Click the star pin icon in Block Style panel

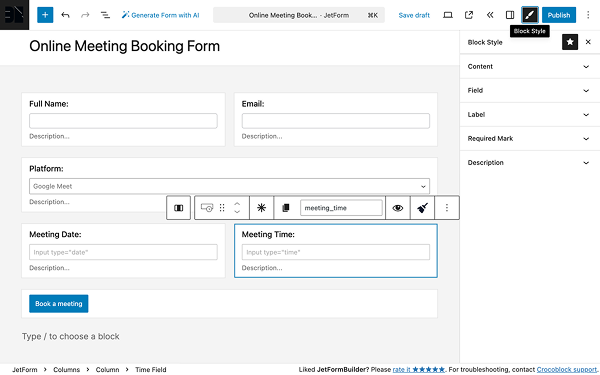point(570,42)
